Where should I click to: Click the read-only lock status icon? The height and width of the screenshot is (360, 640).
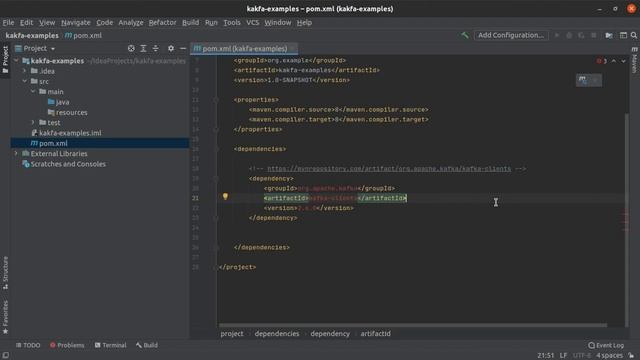pos(631,356)
